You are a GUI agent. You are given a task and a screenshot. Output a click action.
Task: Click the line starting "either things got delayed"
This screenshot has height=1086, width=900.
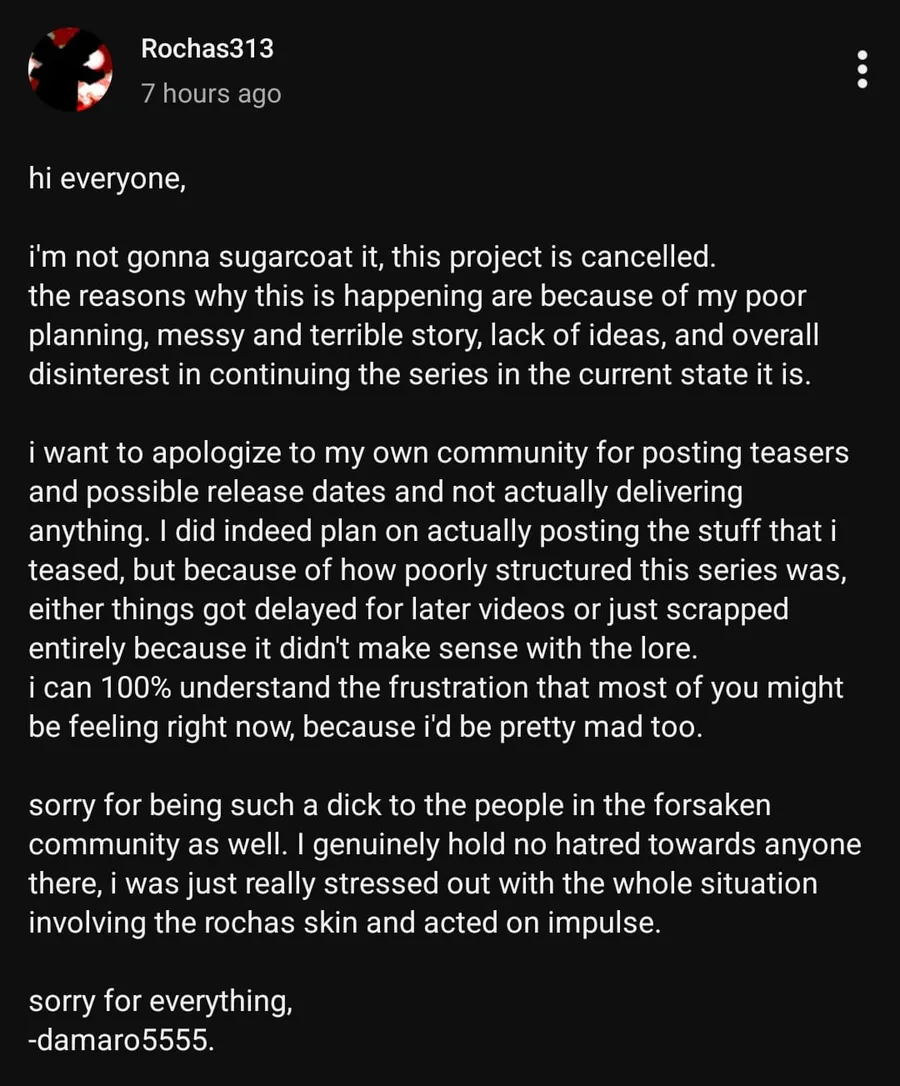(408, 609)
